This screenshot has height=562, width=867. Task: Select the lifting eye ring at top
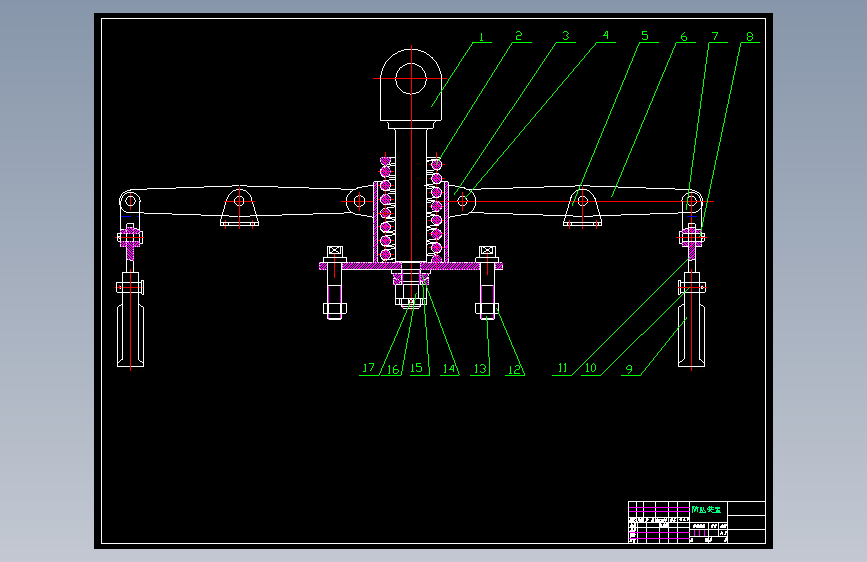click(411, 79)
